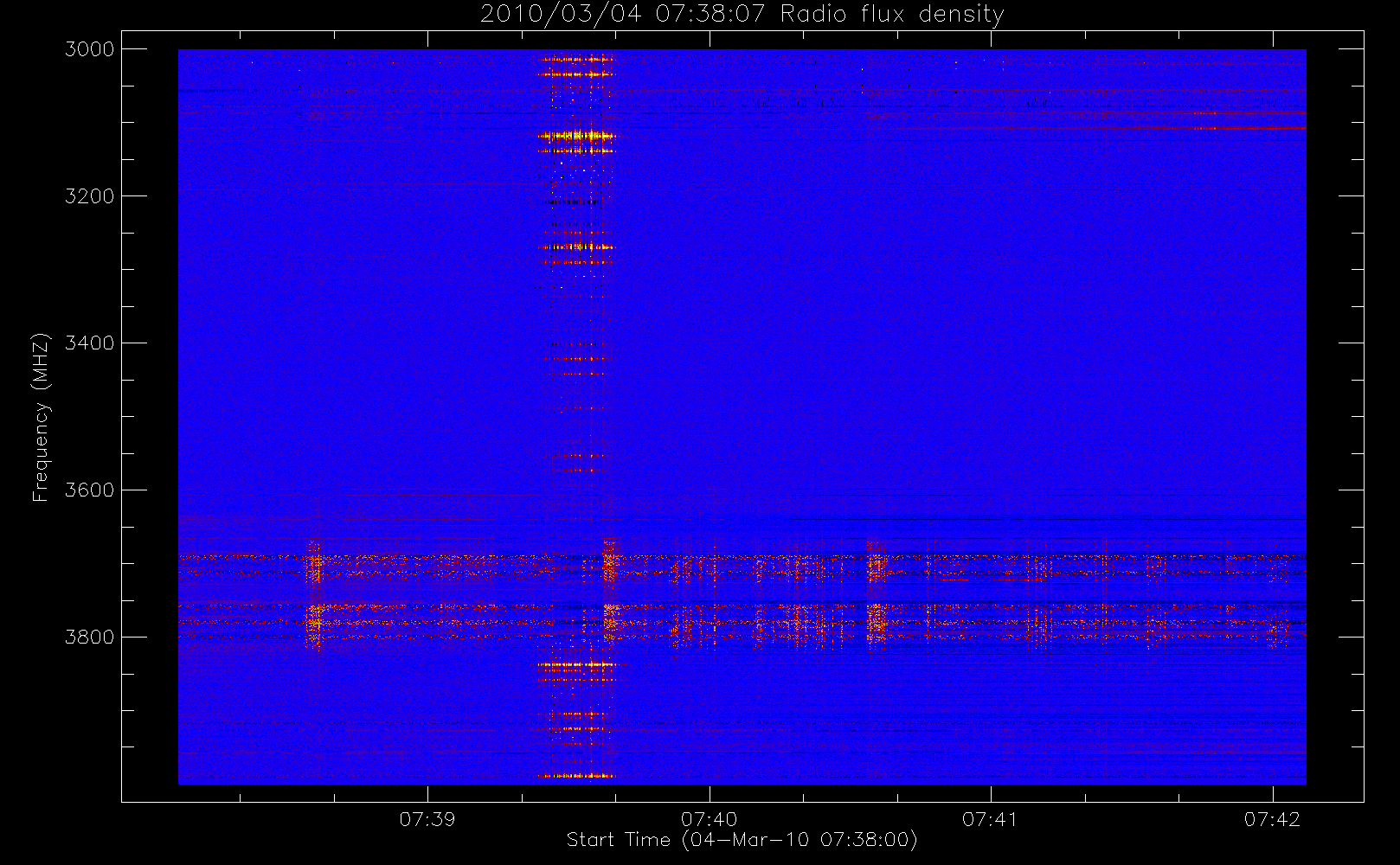Click the 3600 frequency tick label
1400x865 pixels.
(x=90, y=490)
